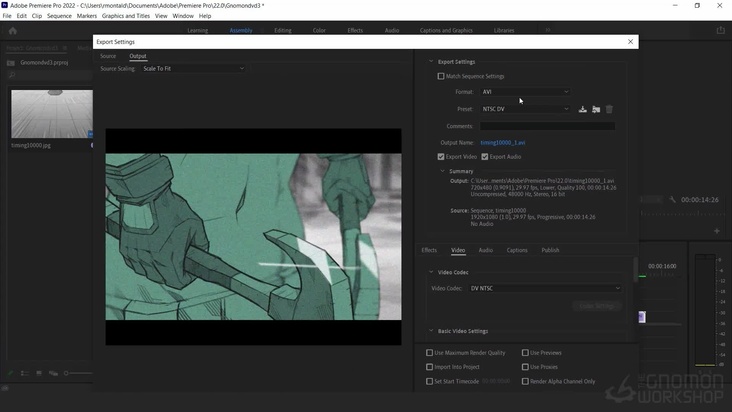Open the Captions tab in export panel
This screenshot has width=732, height=412.
tap(517, 250)
